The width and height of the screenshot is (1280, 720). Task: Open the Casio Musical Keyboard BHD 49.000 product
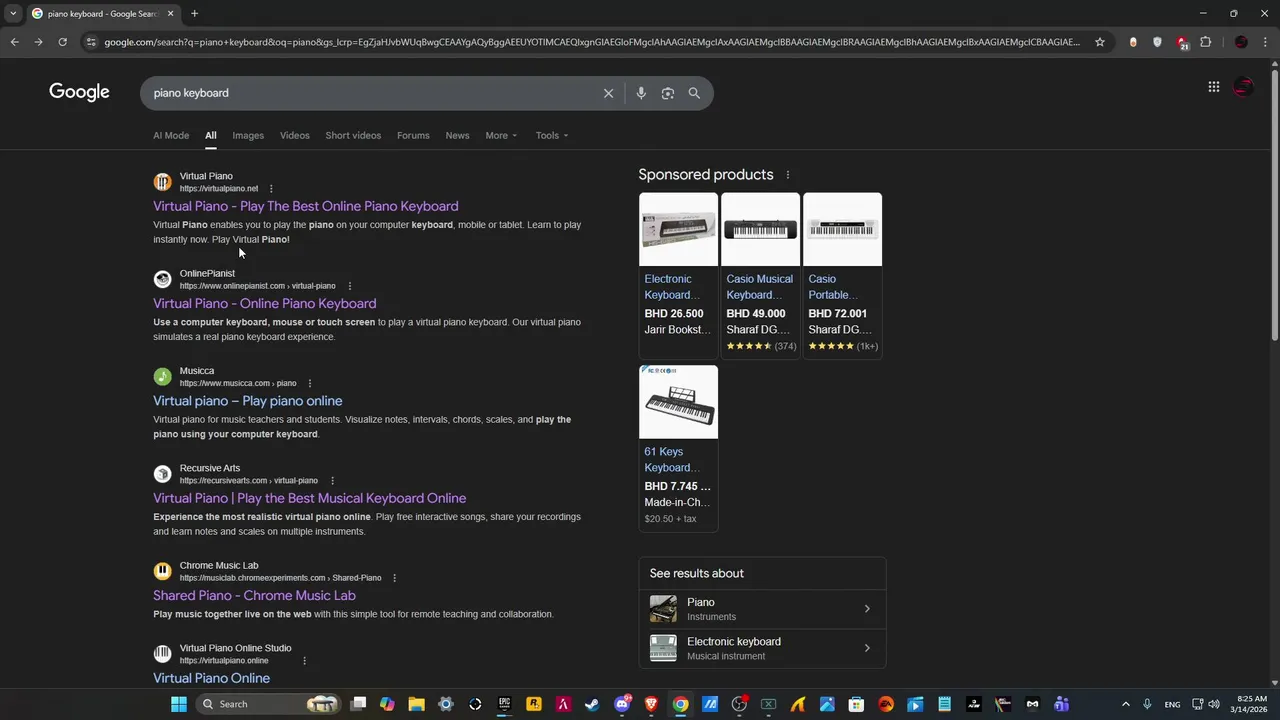click(760, 275)
